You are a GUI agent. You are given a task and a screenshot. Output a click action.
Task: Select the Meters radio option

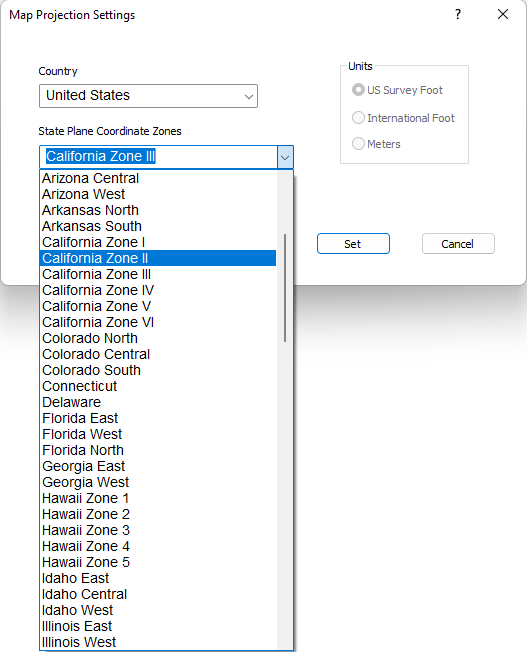pos(358,143)
